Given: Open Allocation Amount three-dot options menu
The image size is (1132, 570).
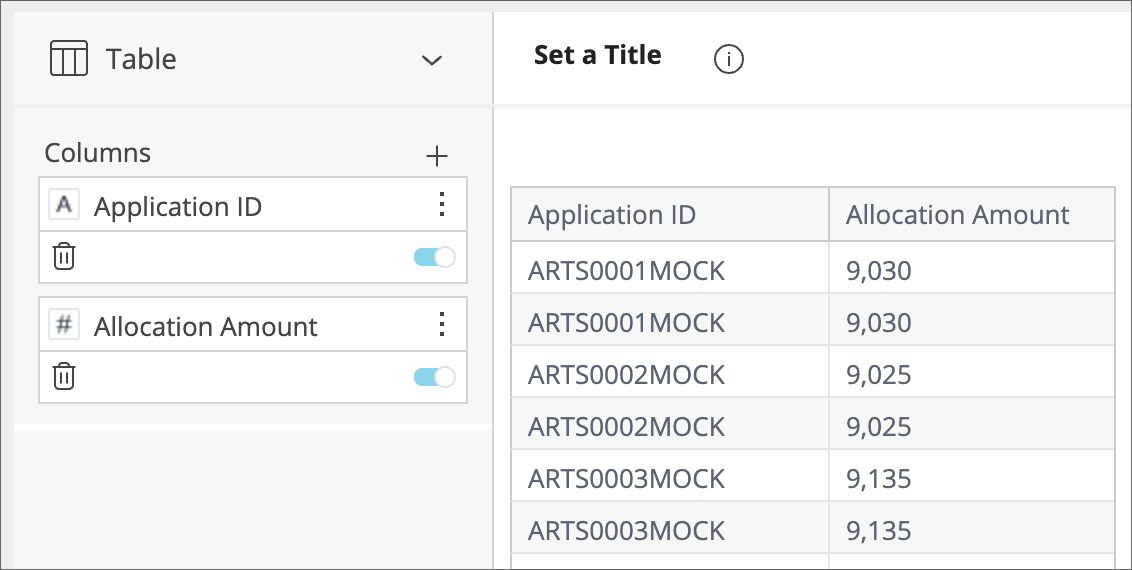Looking at the screenshot, I should 441,325.
